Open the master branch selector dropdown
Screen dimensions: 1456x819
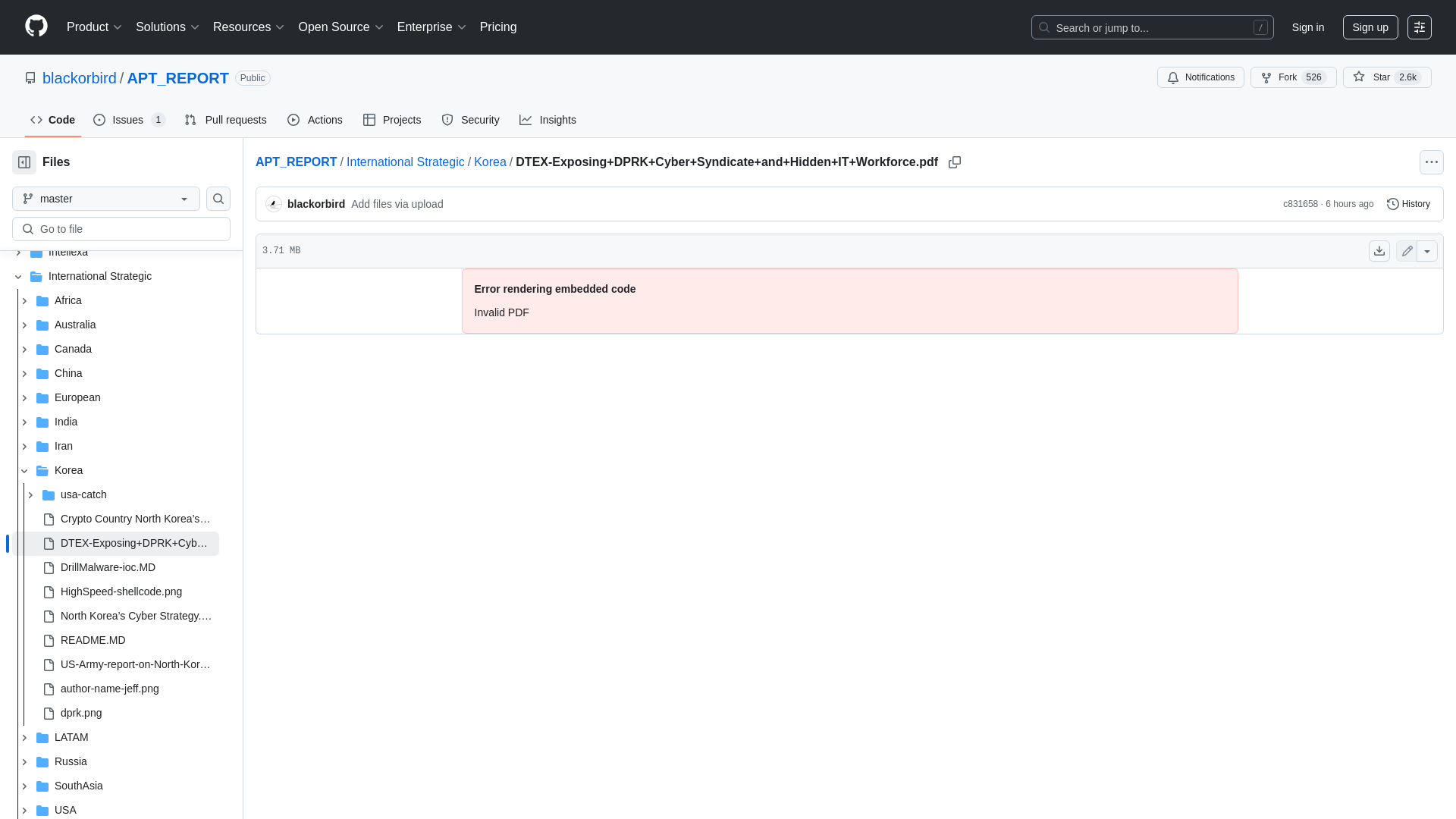(x=106, y=199)
